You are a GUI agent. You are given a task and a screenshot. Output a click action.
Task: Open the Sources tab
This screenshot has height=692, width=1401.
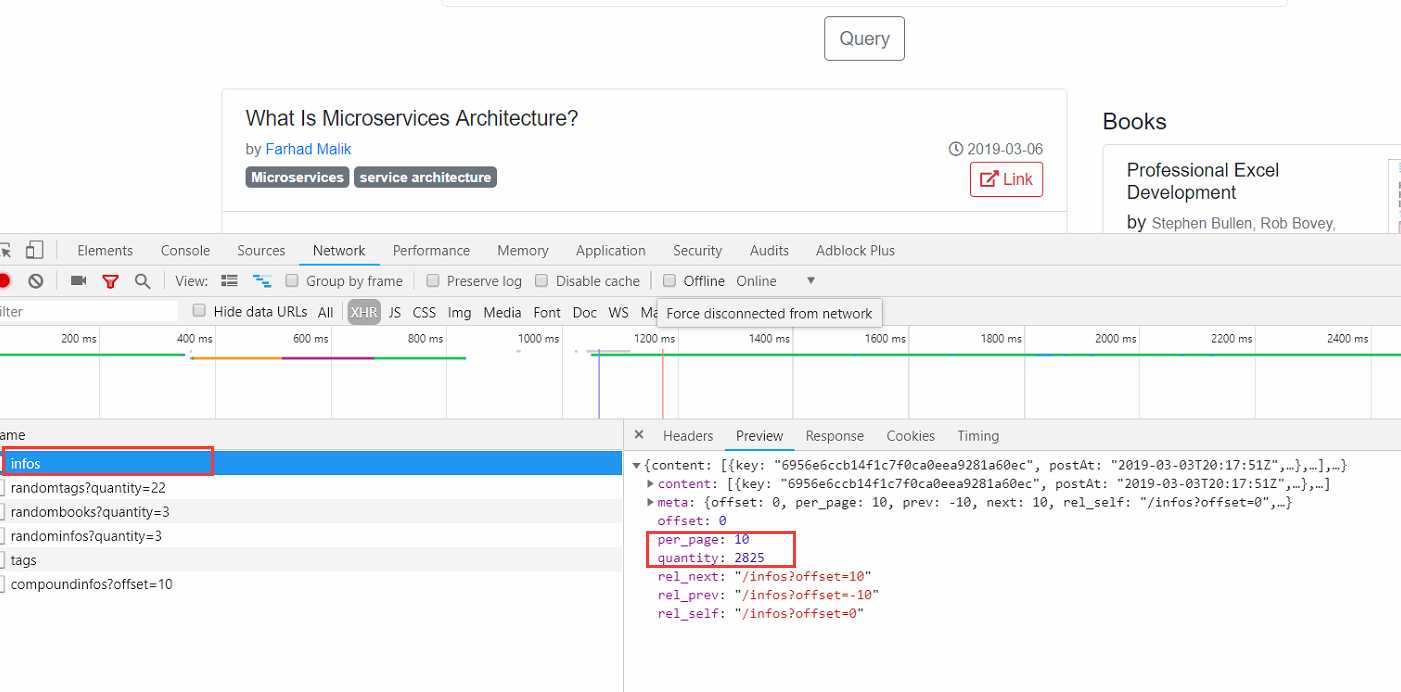click(261, 250)
